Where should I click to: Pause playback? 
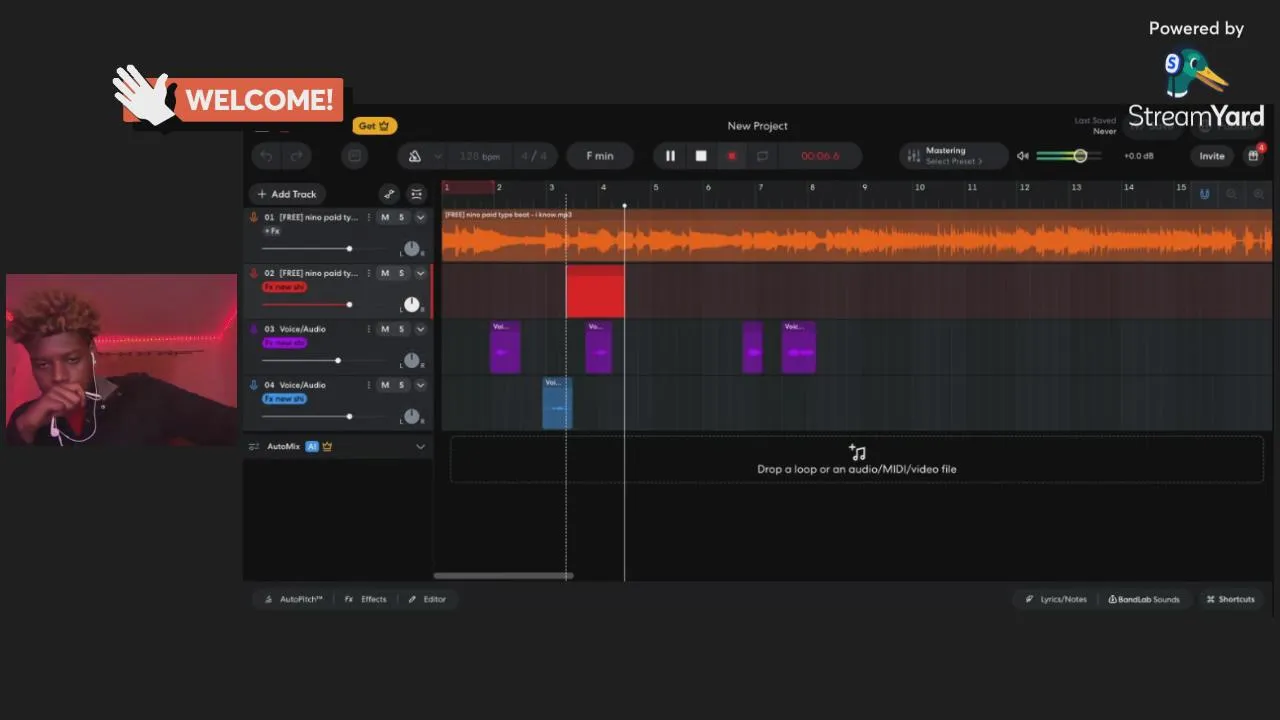click(x=670, y=156)
